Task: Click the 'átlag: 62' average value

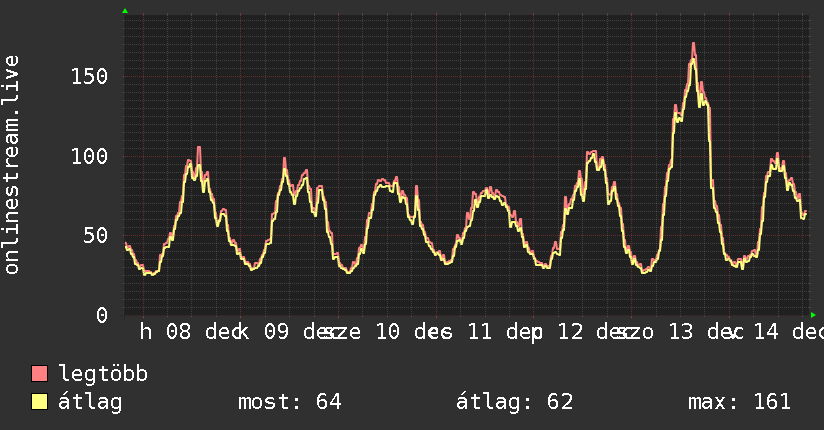Action: [514, 402]
